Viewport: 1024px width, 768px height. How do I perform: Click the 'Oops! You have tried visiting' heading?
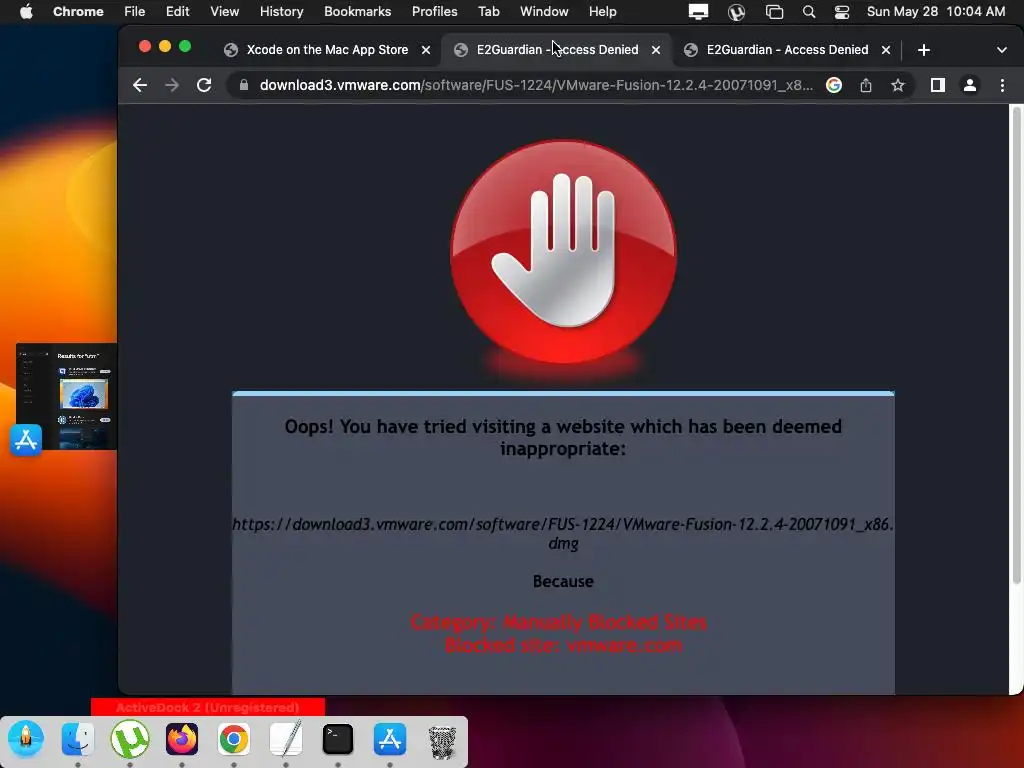coord(563,438)
